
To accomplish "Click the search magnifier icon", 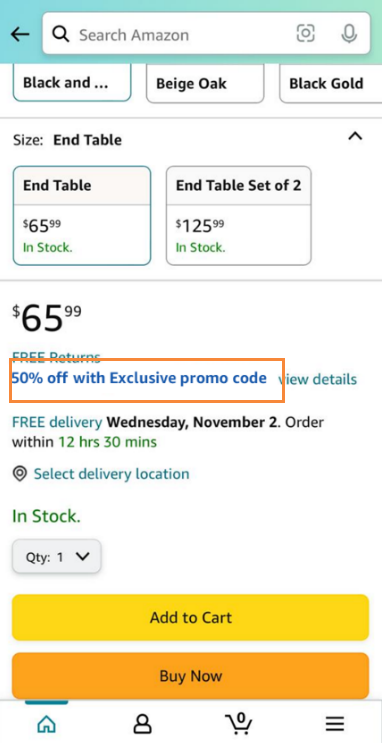I will pos(61,34).
